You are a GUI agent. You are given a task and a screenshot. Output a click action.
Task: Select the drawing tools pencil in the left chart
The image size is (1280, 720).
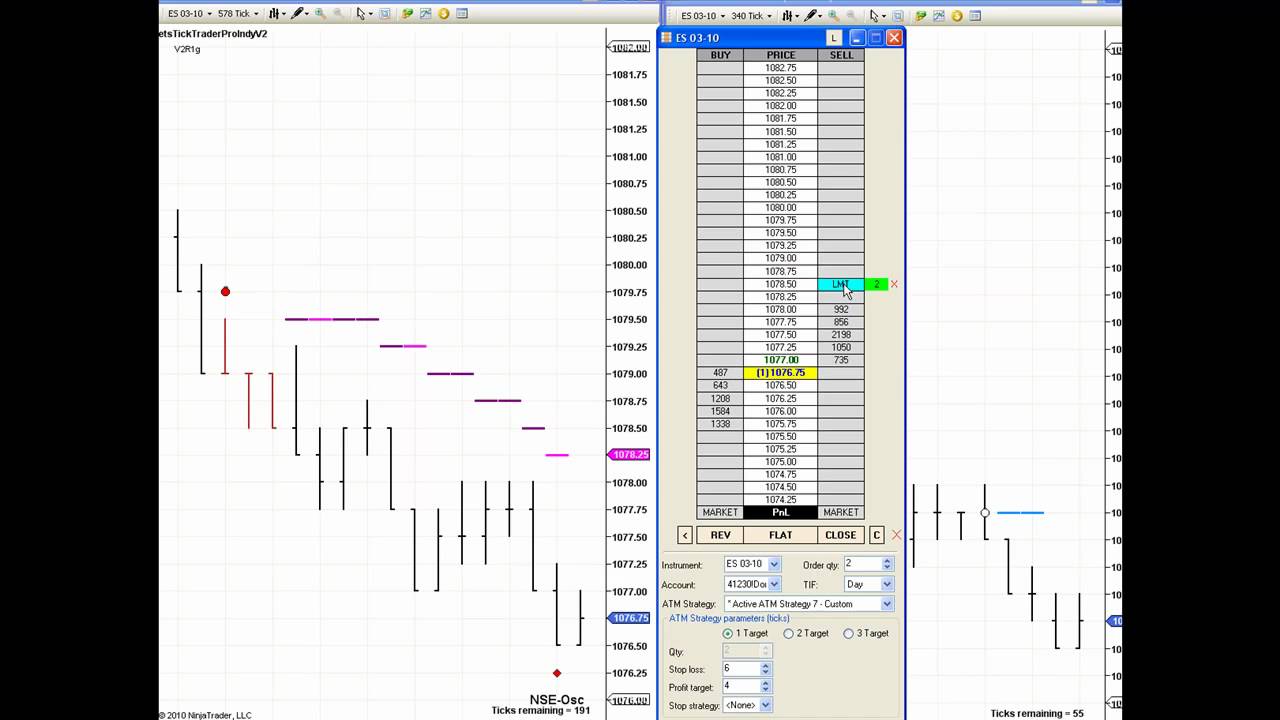pyautogui.click(x=298, y=14)
